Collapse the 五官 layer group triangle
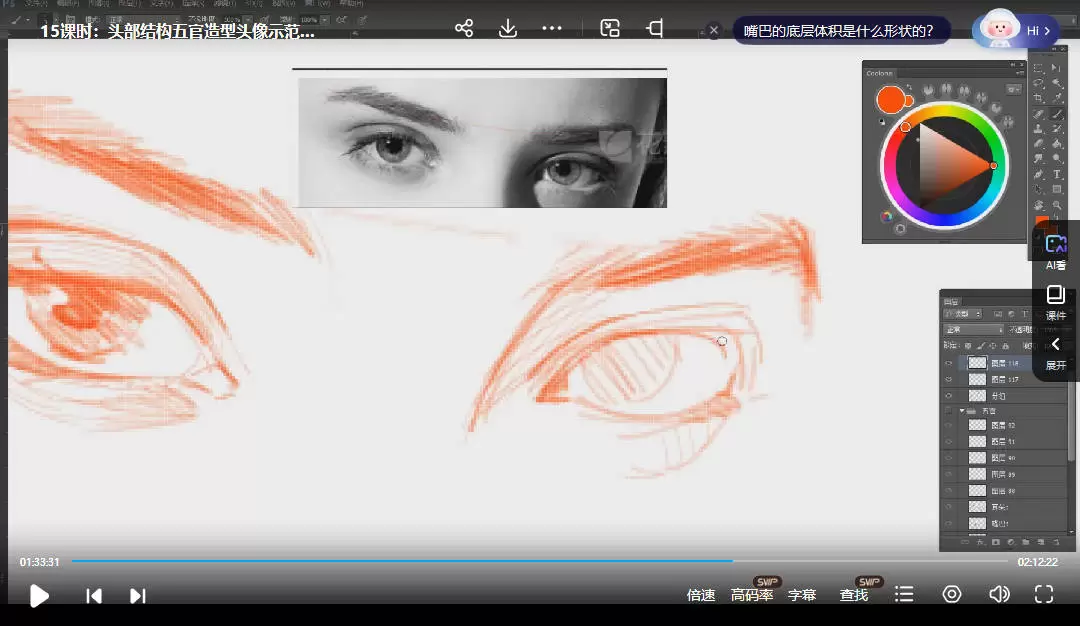Screen dimensions: 1080x626 (963, 411)
